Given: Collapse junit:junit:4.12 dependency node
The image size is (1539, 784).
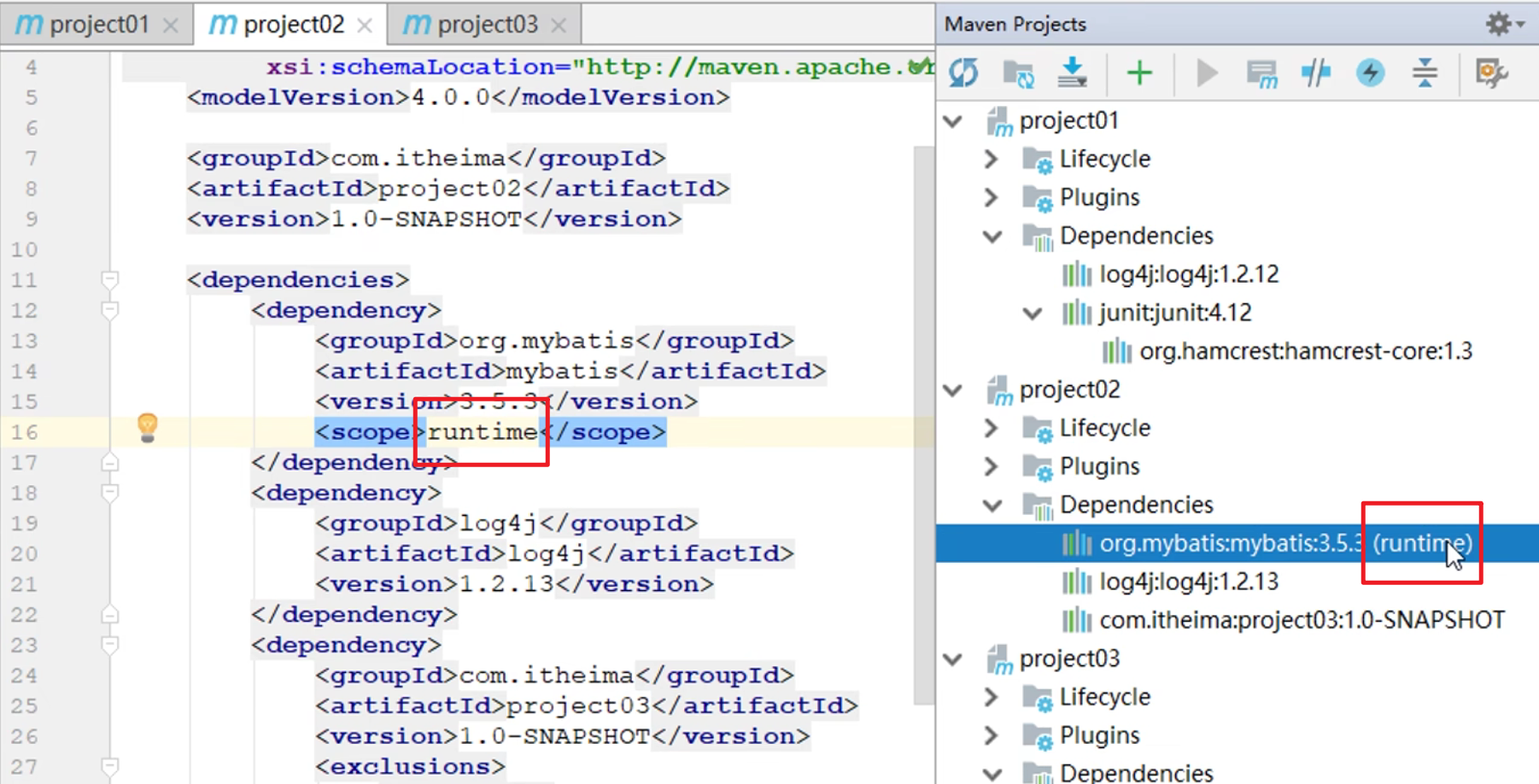Looking at the screenshot, I should 1033,313.
